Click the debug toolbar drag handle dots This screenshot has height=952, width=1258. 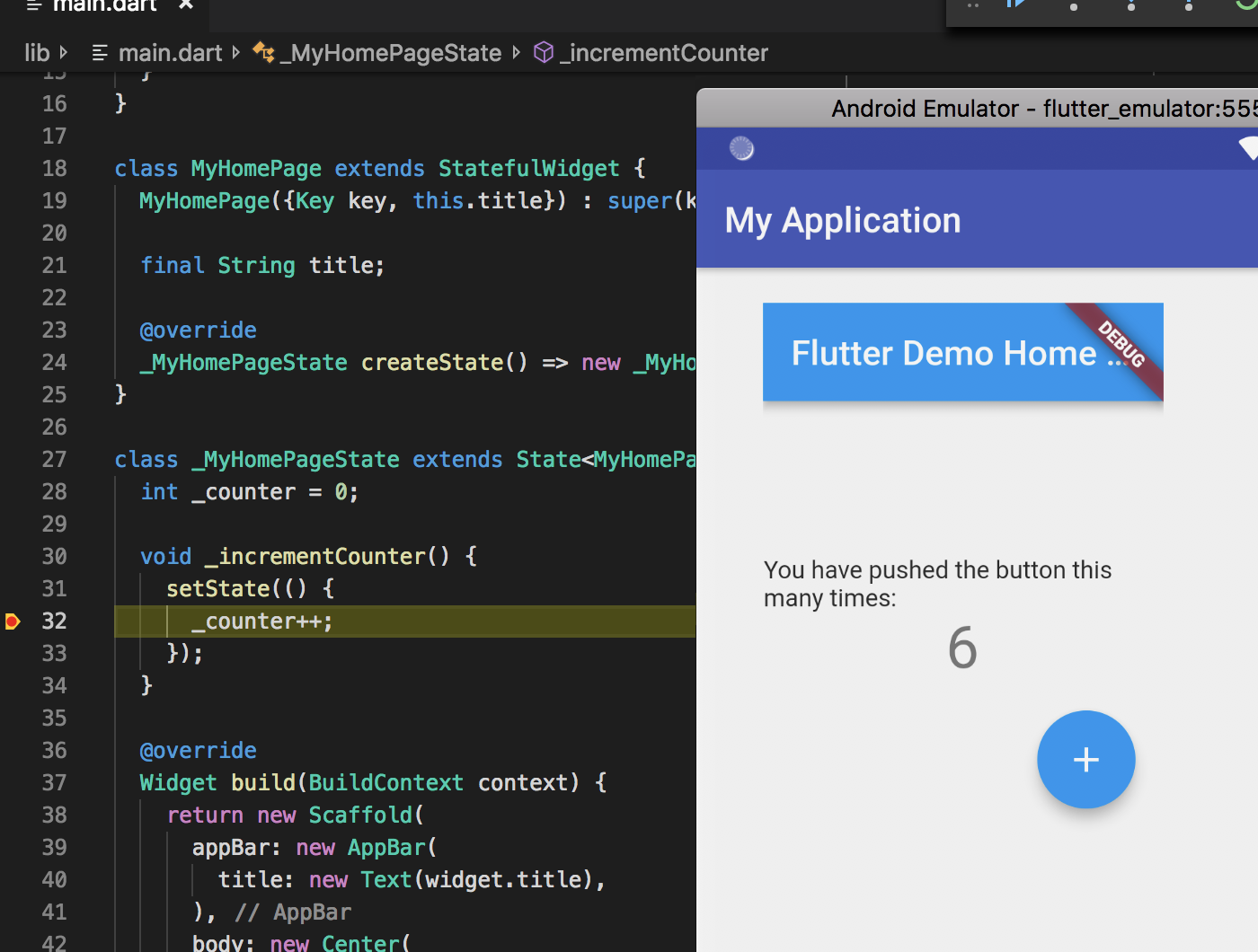[x=972, y=7]
